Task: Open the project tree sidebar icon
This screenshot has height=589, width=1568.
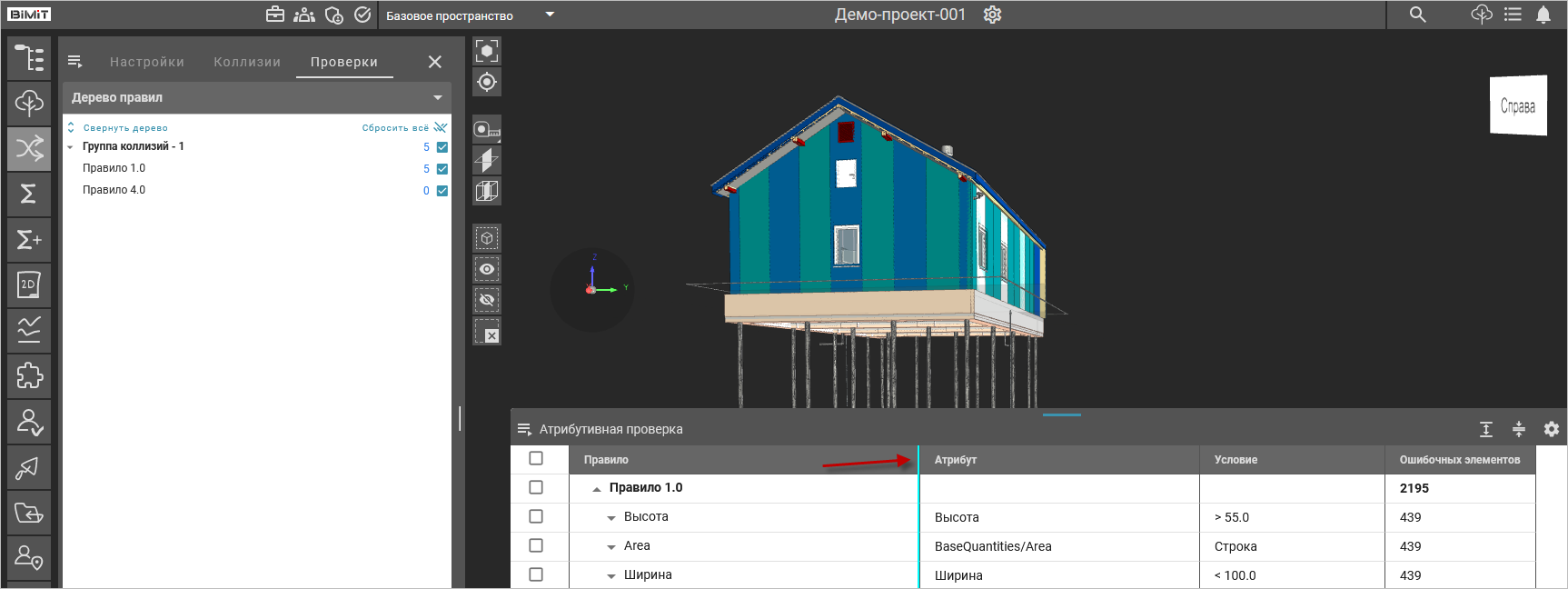Action: click(29, 58)
